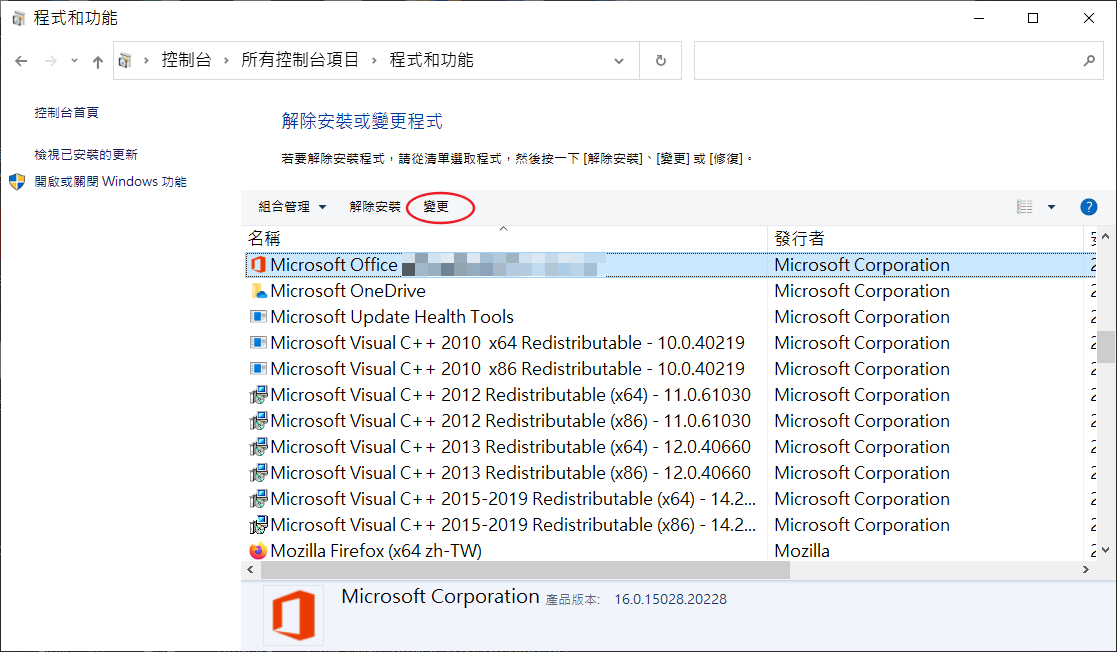Select Visual C++ 2015-2019 (x86) row
The height and width of the screenshot is (652, 1117).
click(x=670, y=525)
